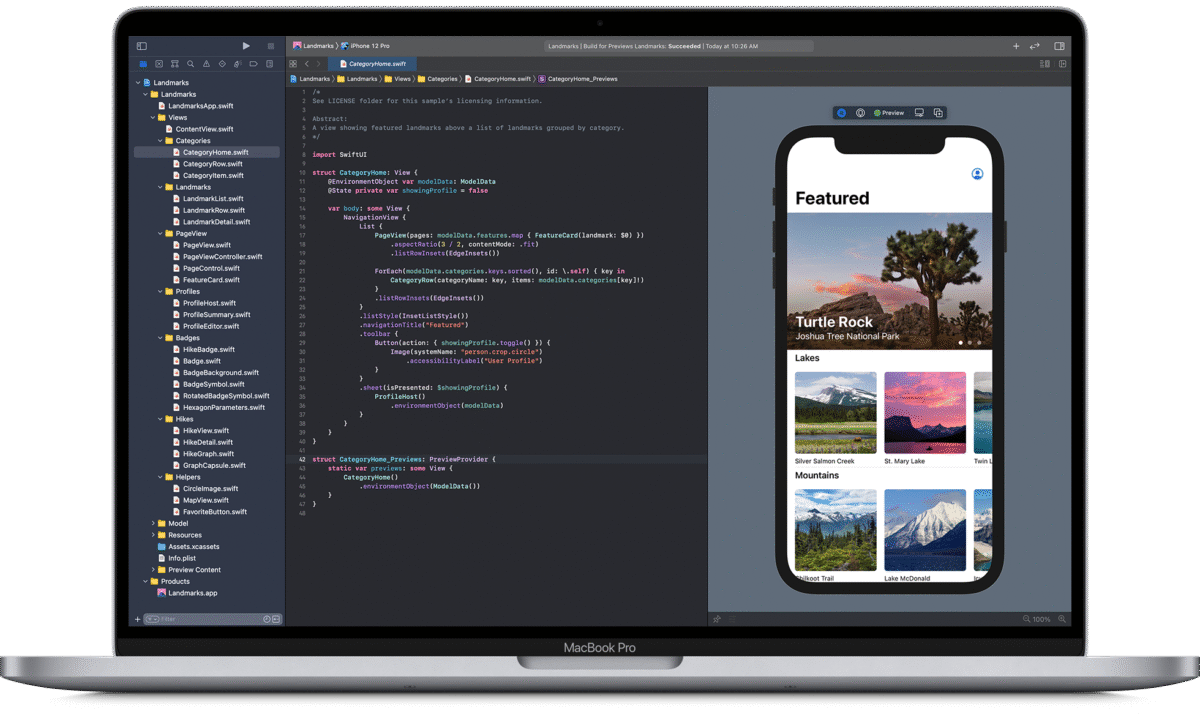Viewport: 1200px width, 714px height.
Task: Expand the Resources folder
Action: [153, 535]
